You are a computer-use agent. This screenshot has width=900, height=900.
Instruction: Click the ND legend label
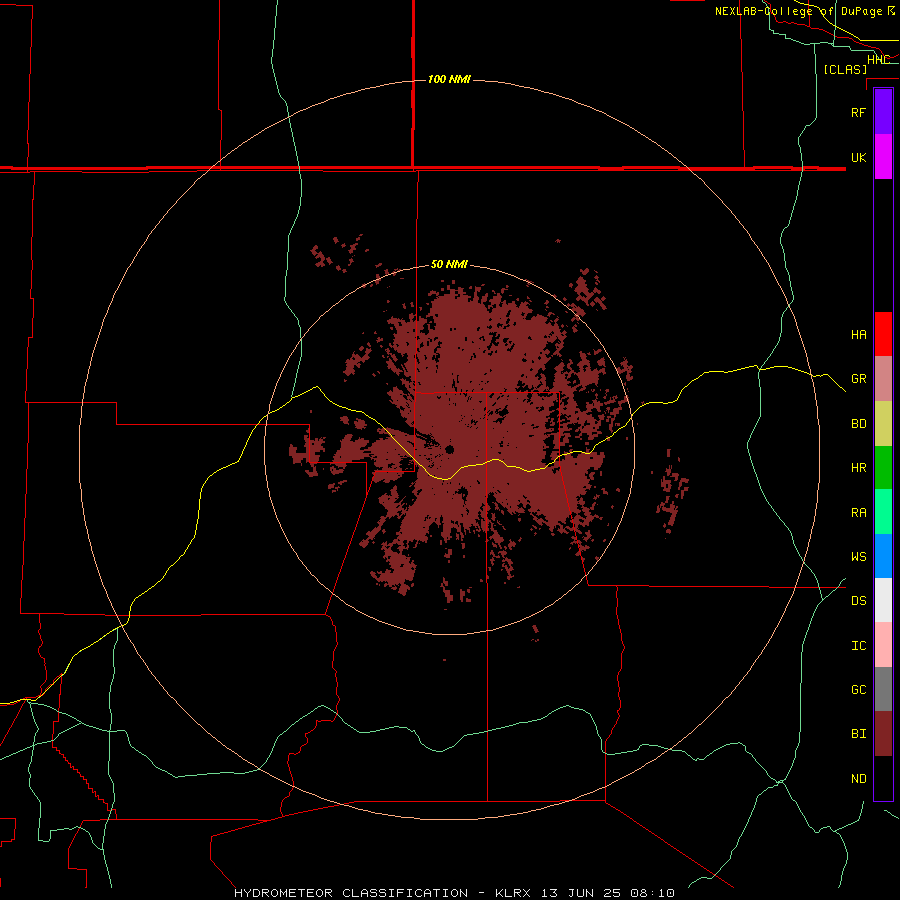click(858, 778)
